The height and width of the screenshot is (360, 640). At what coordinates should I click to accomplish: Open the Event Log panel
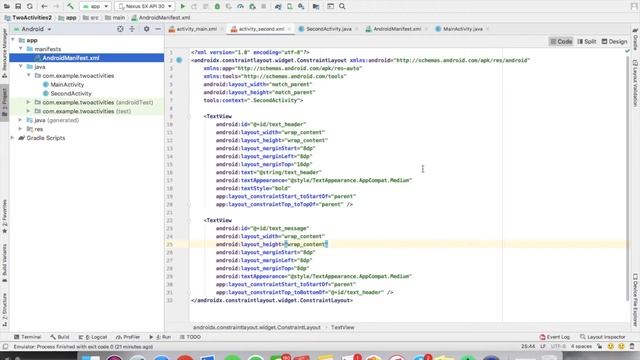tap(555, 337)
